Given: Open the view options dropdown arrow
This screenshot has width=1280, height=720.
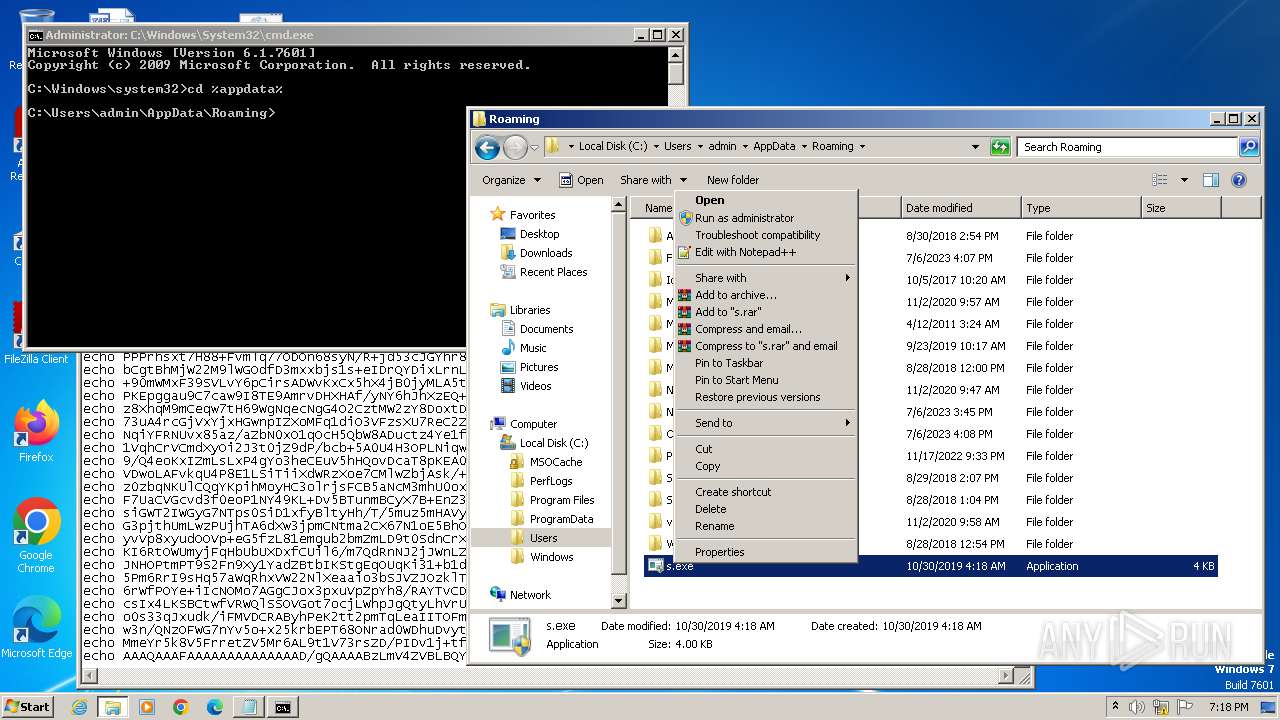Looking at the screenshot, I should (1184, 180).
